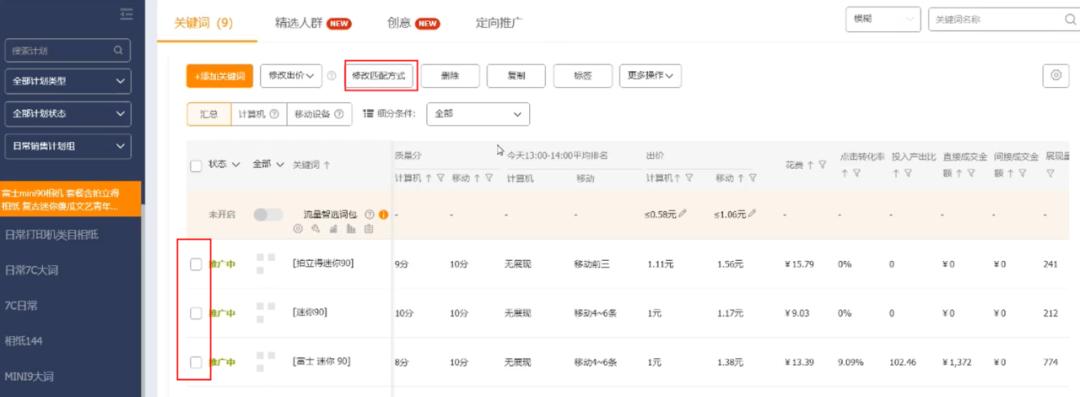The image size is (1080, 397).
Task: Select the 汇总 view tab
Action: click(x=209, y=114)
